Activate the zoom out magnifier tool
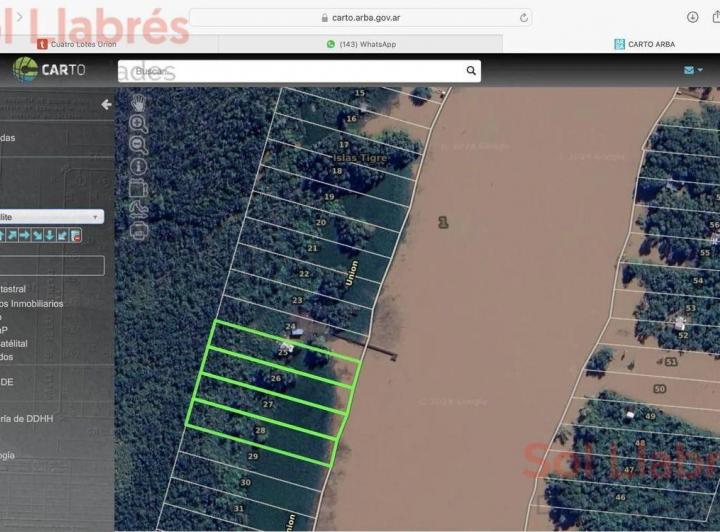Viewport: 720px width, 532px height. point(138,145)
